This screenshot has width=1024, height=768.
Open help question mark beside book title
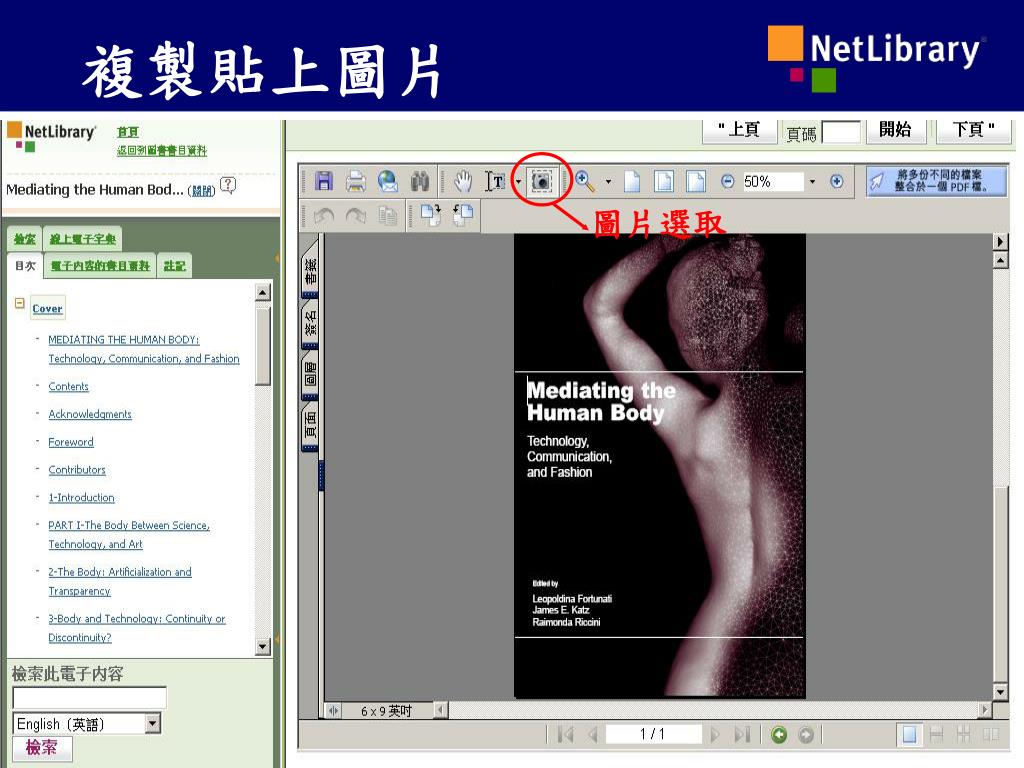click(227, 185)
